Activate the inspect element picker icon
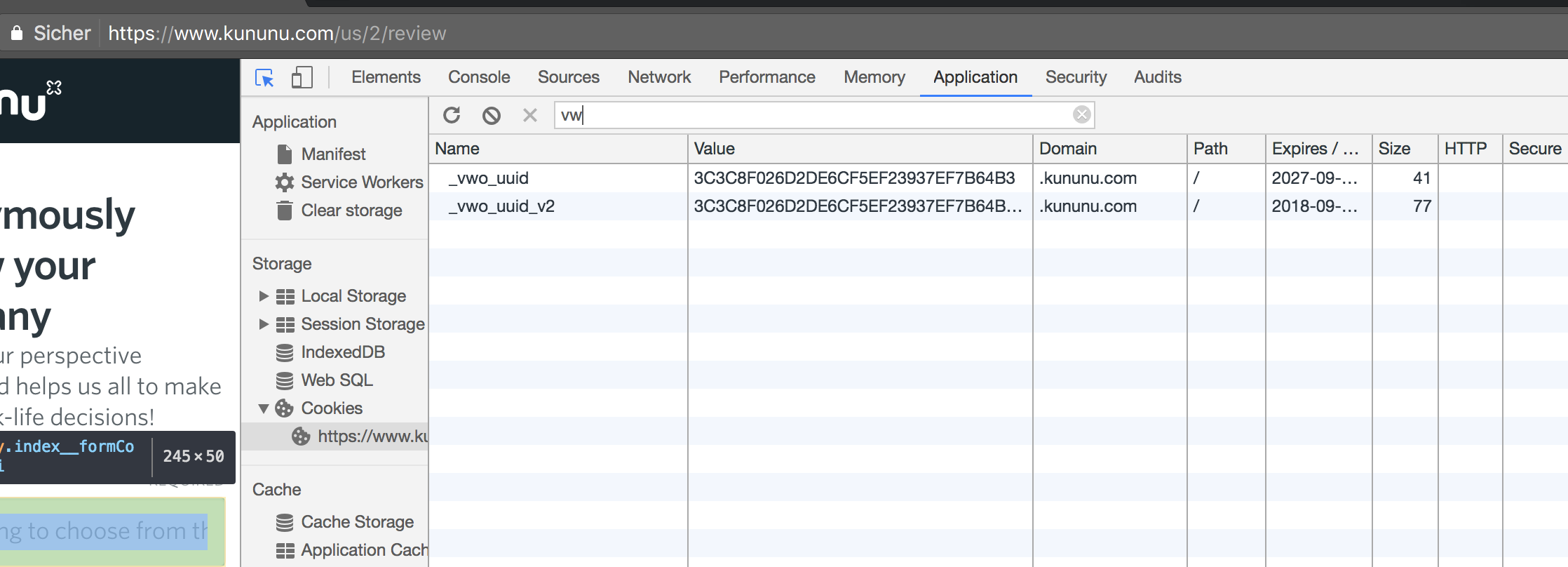The image size is (1568, 567). [264, 77]
